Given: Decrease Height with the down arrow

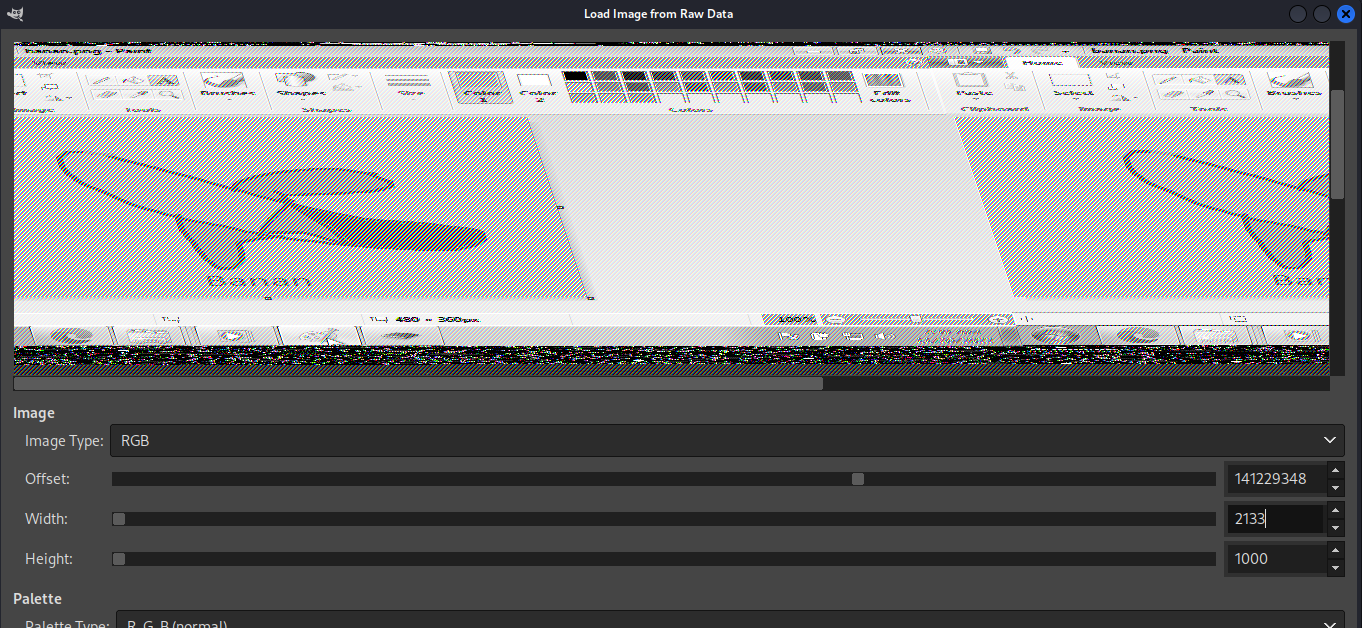Looking at the screenshot, I should pos(1335,568).
